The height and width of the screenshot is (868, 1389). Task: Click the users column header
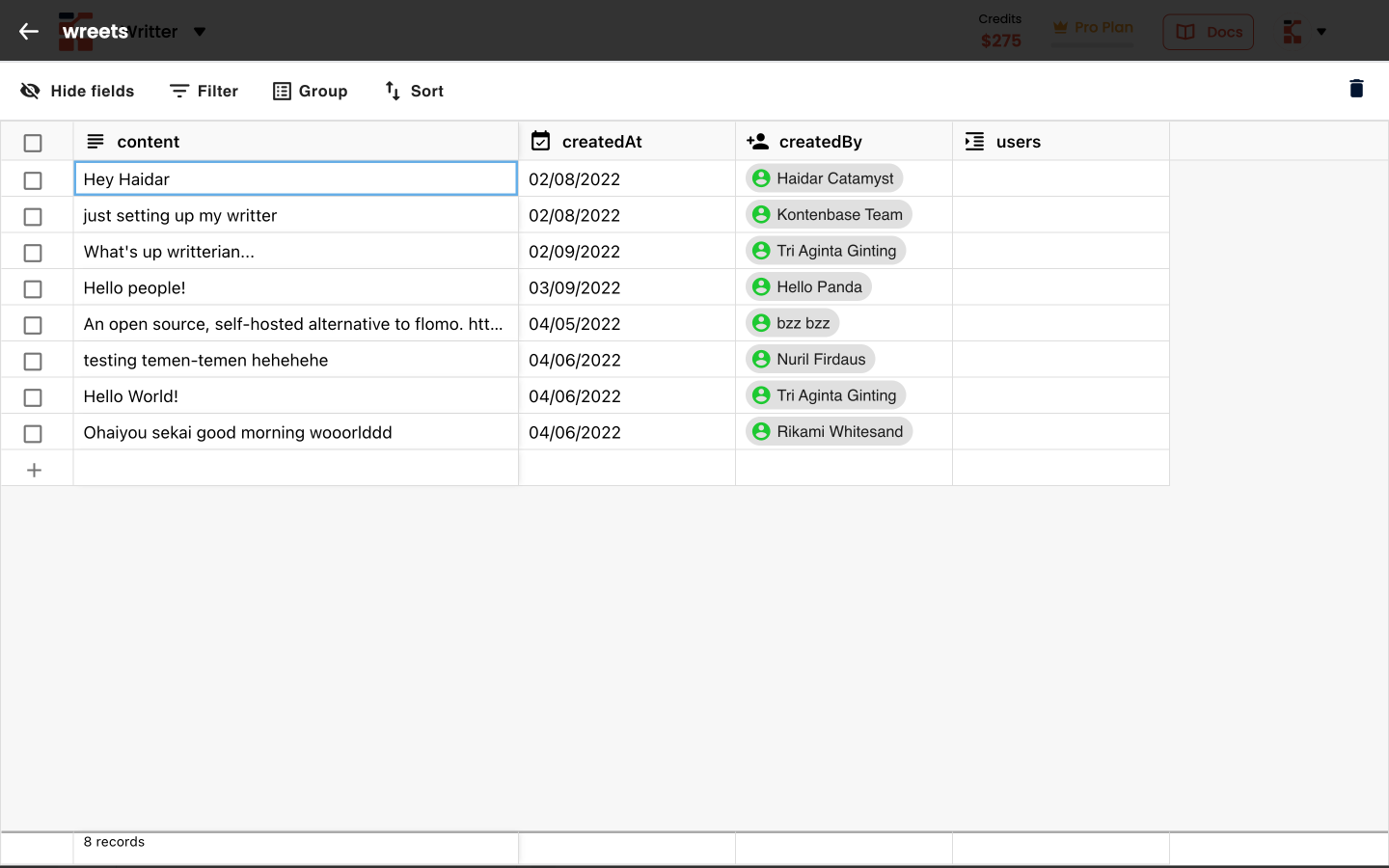(1061, 142)
